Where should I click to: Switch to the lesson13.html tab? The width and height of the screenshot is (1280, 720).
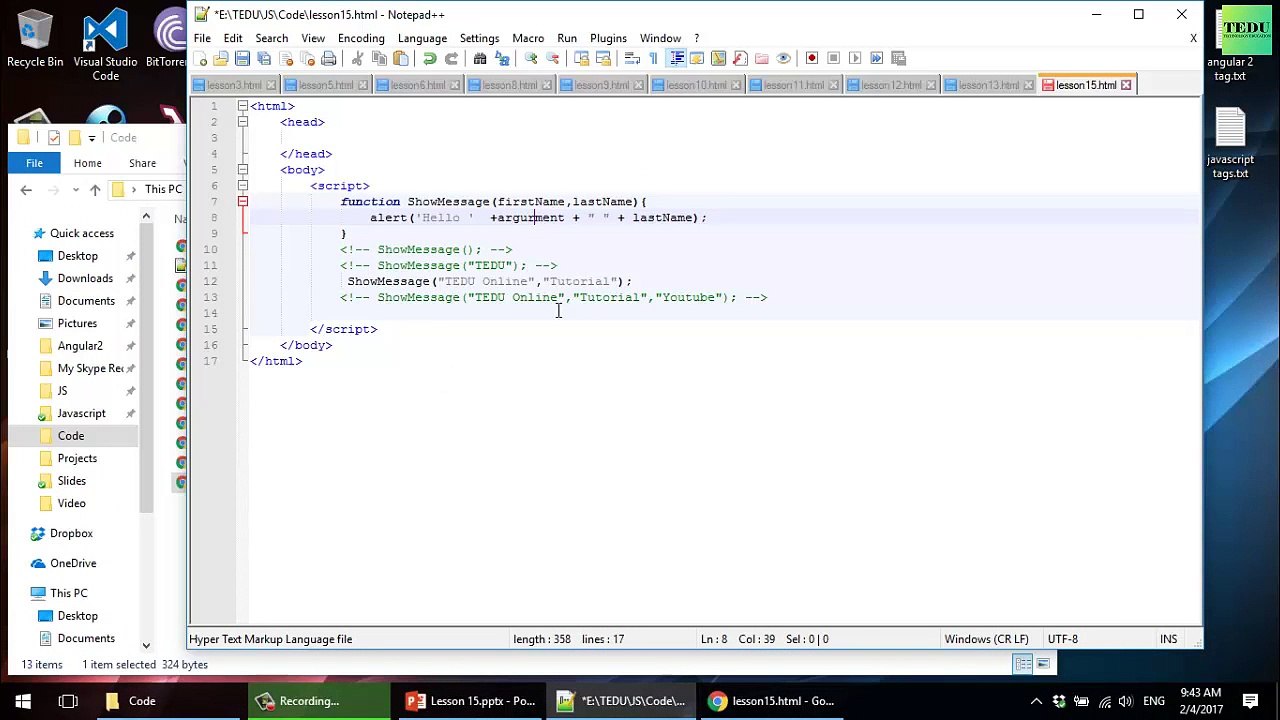pyautogui.click(x=988, y=85)
